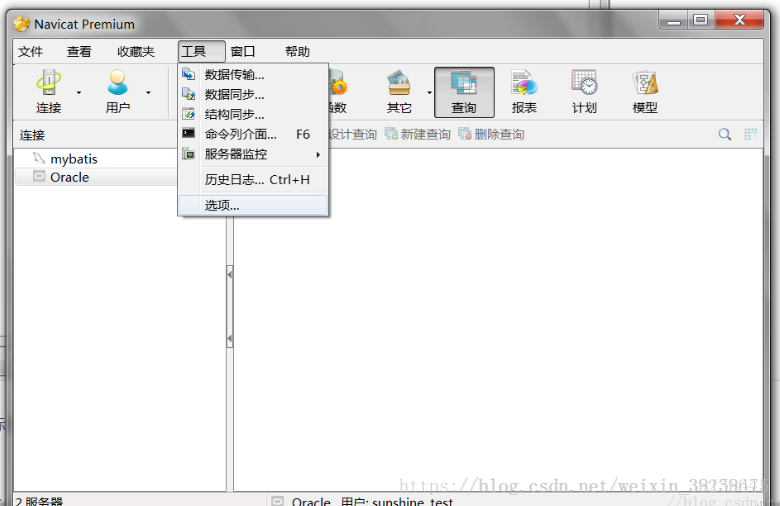Click the search magnifier icon

[x=725, y=134]
